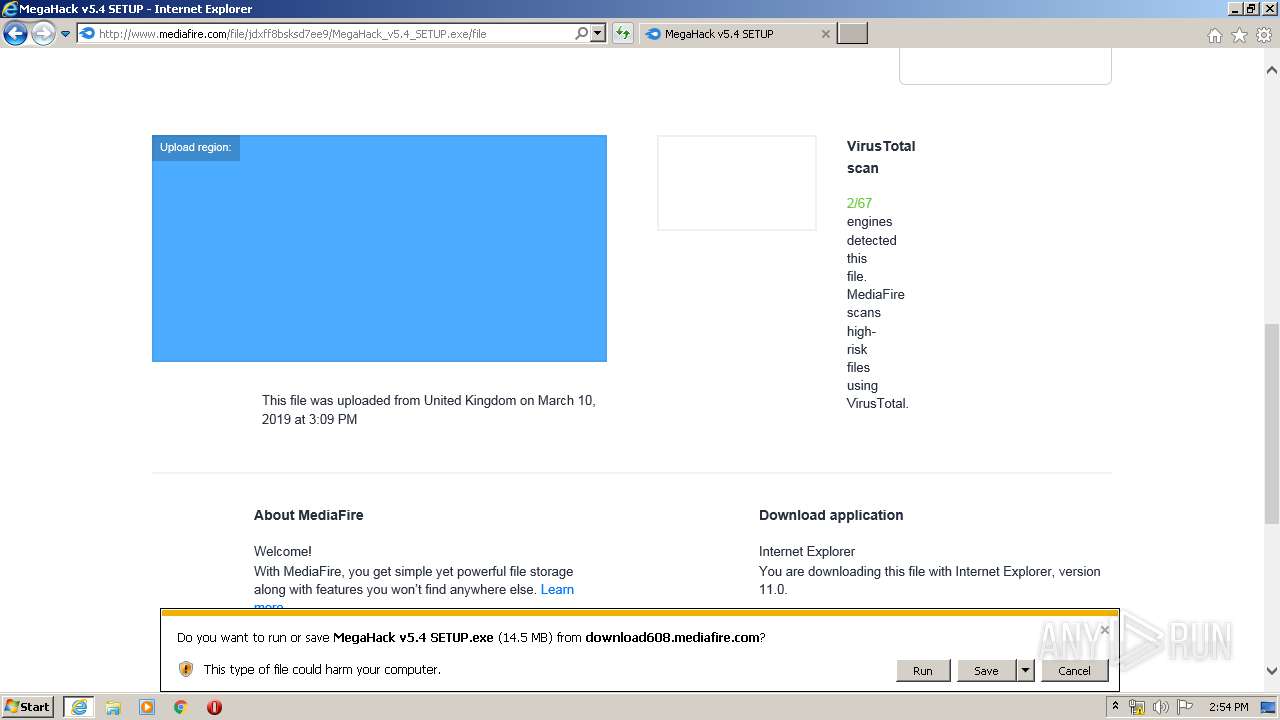Click the Save button in download bar

(x=986, y=671)
